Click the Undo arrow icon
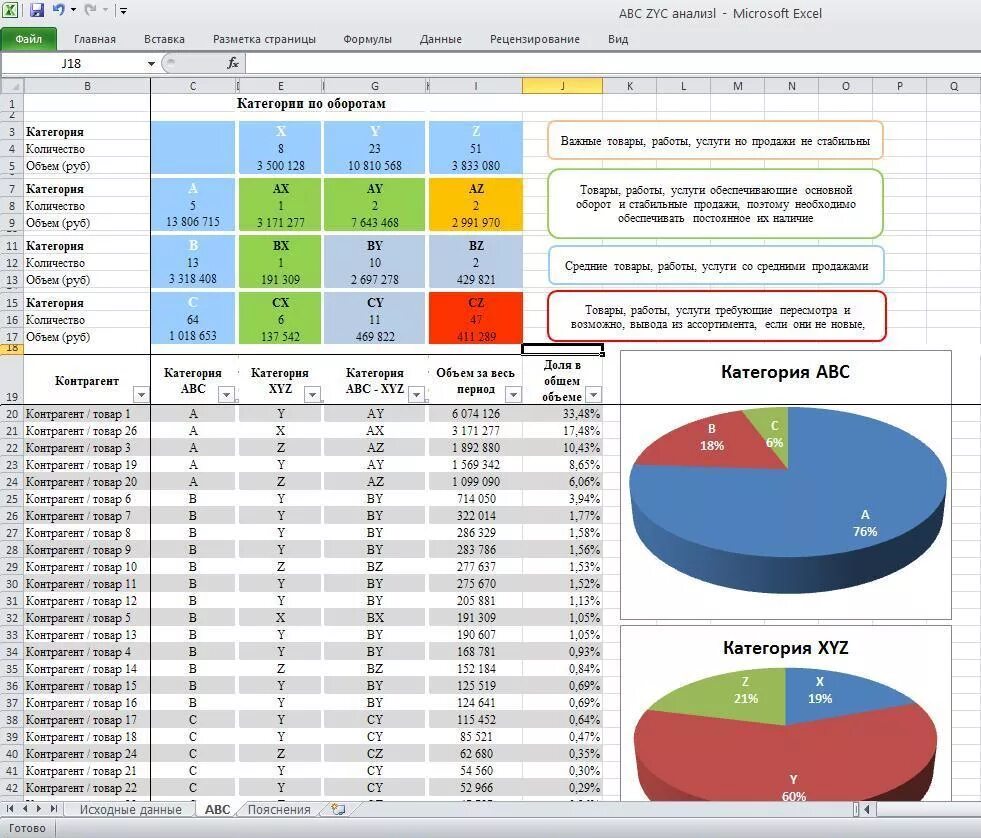 (59, 10)
